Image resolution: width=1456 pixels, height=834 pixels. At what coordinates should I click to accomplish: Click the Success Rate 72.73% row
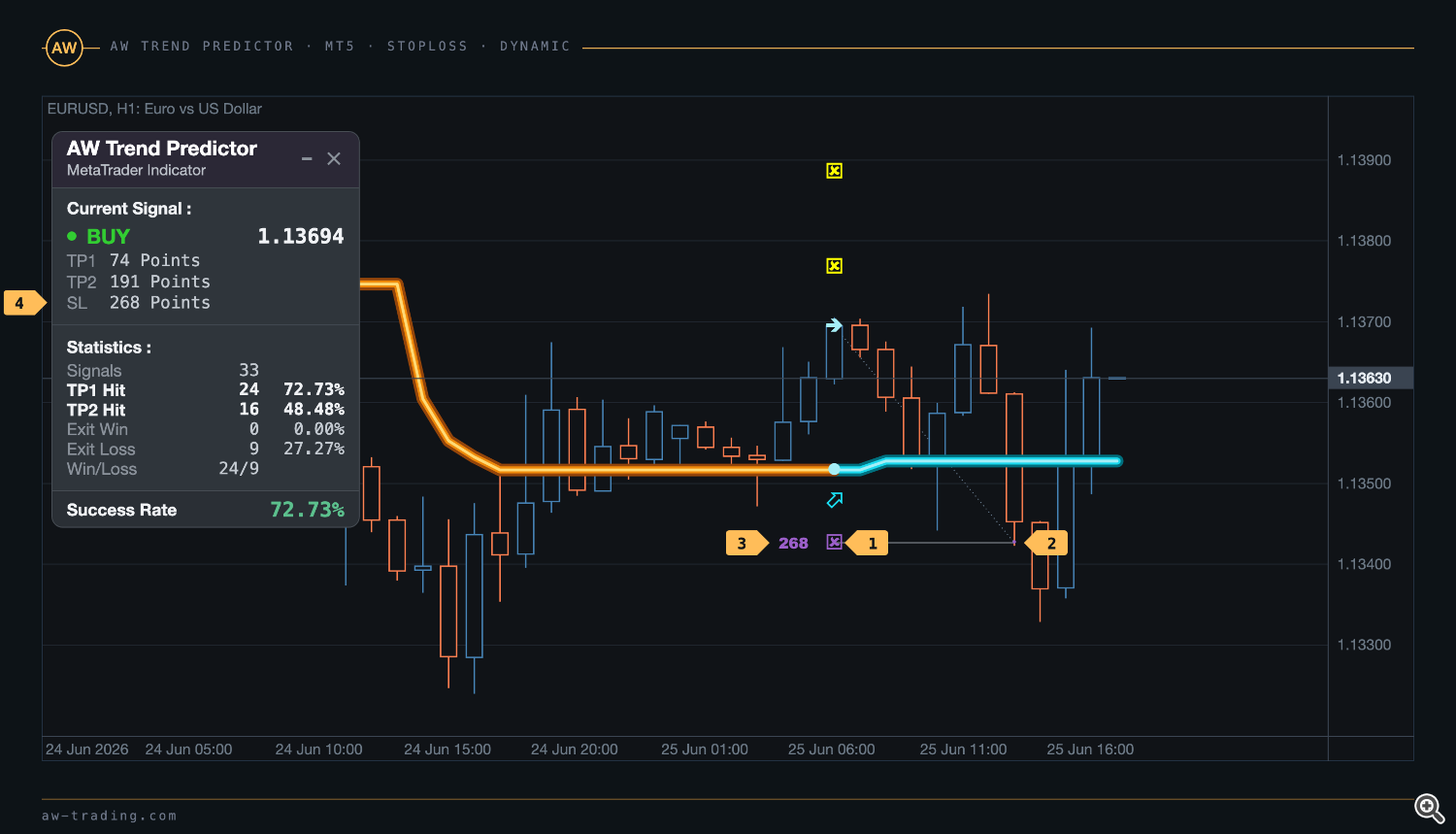point(206,510)
